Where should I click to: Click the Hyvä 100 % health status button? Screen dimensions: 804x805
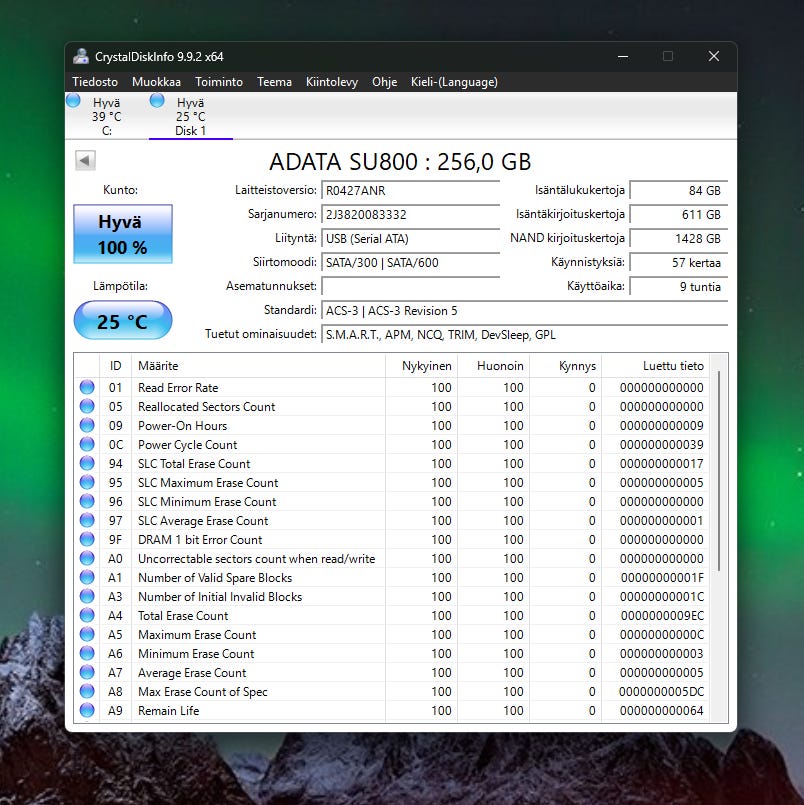(x=123, y=234)
